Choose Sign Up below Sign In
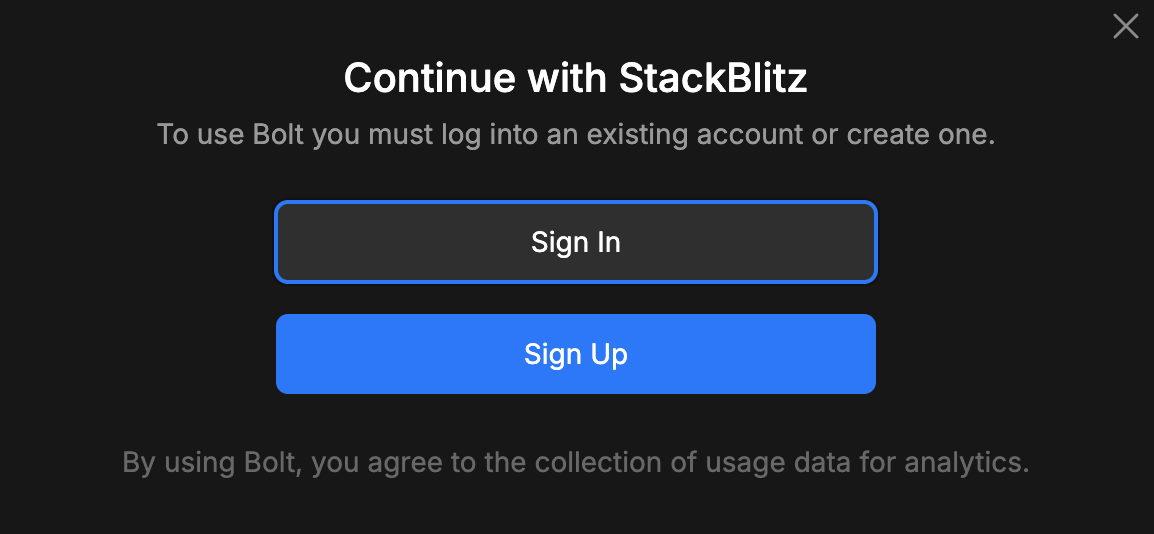Viewport: 1154px width, 534px height. point(576,354)
